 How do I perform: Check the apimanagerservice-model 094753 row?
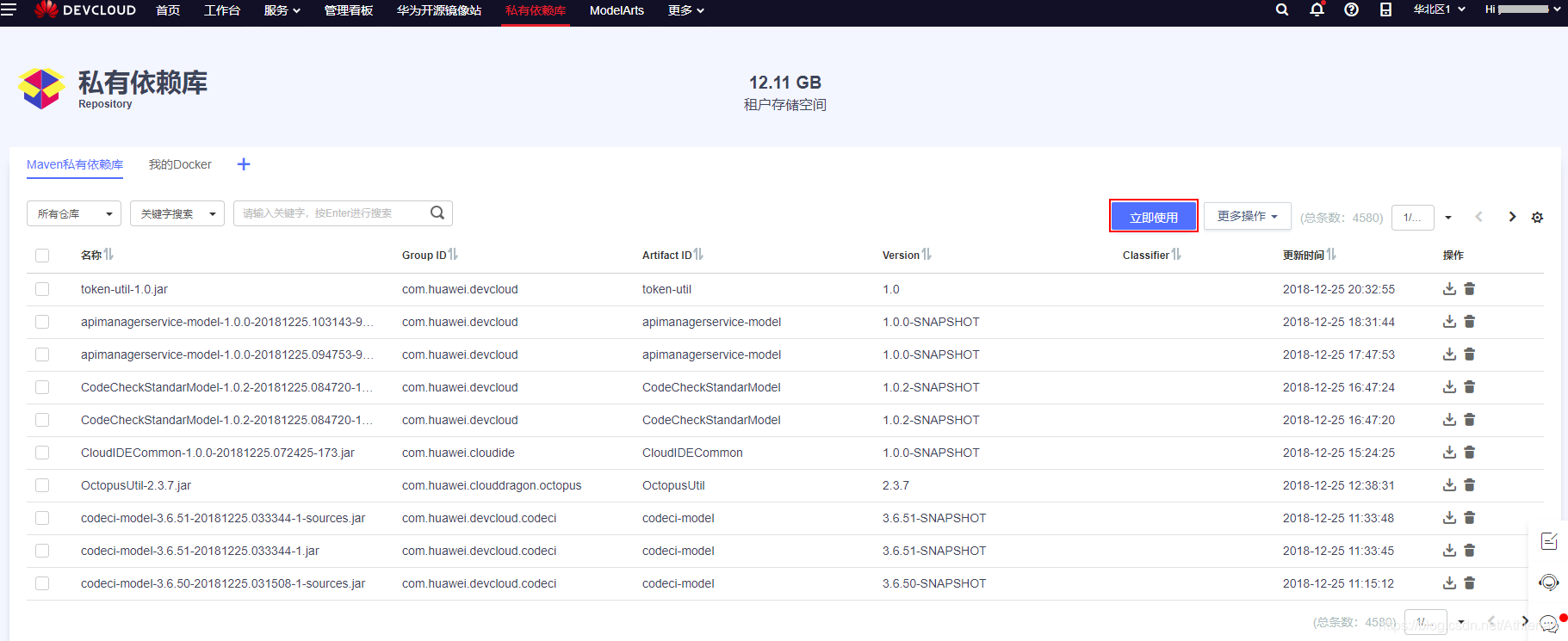click(x=42, y=354)
